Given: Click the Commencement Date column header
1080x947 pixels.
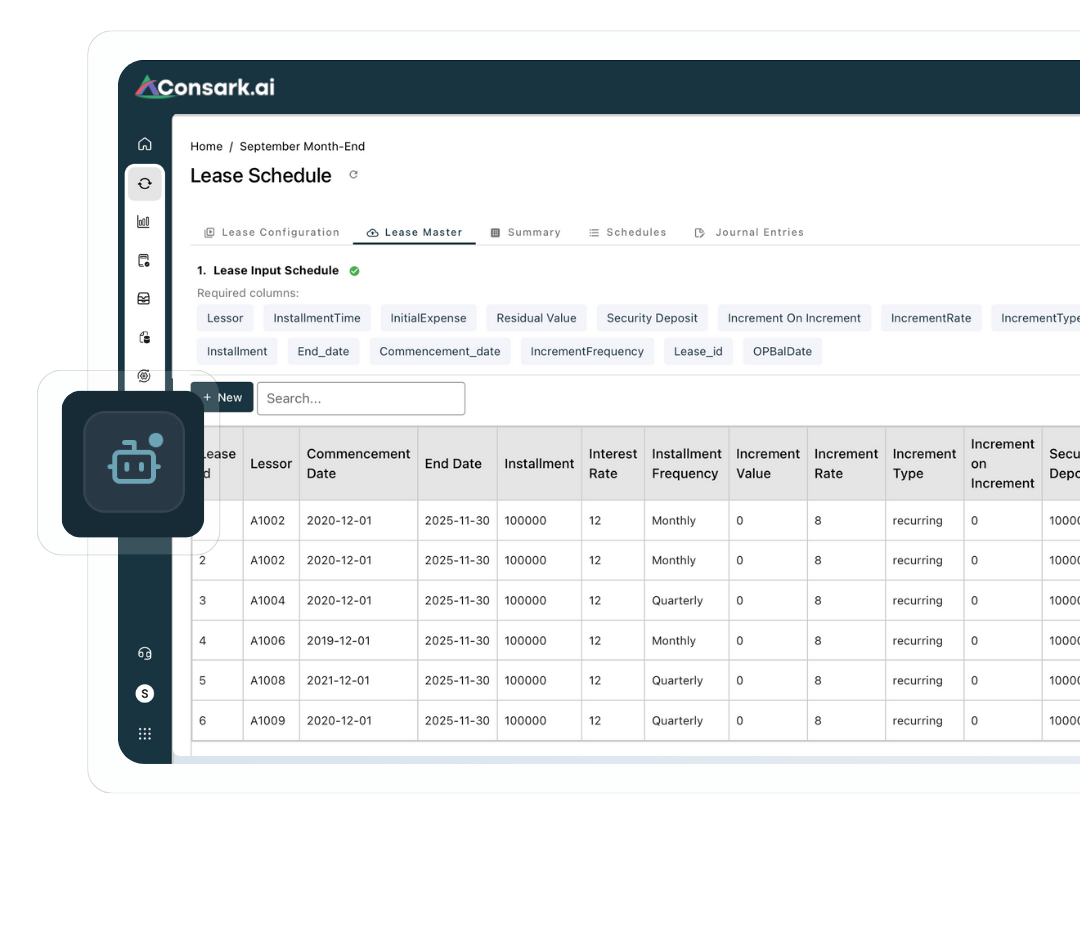Looking at the screenshot, I should pos(358,464).
